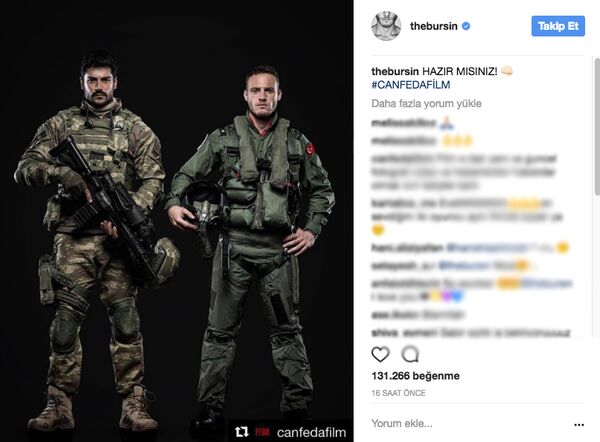Click thebursin username in caption

click(395, 71)
